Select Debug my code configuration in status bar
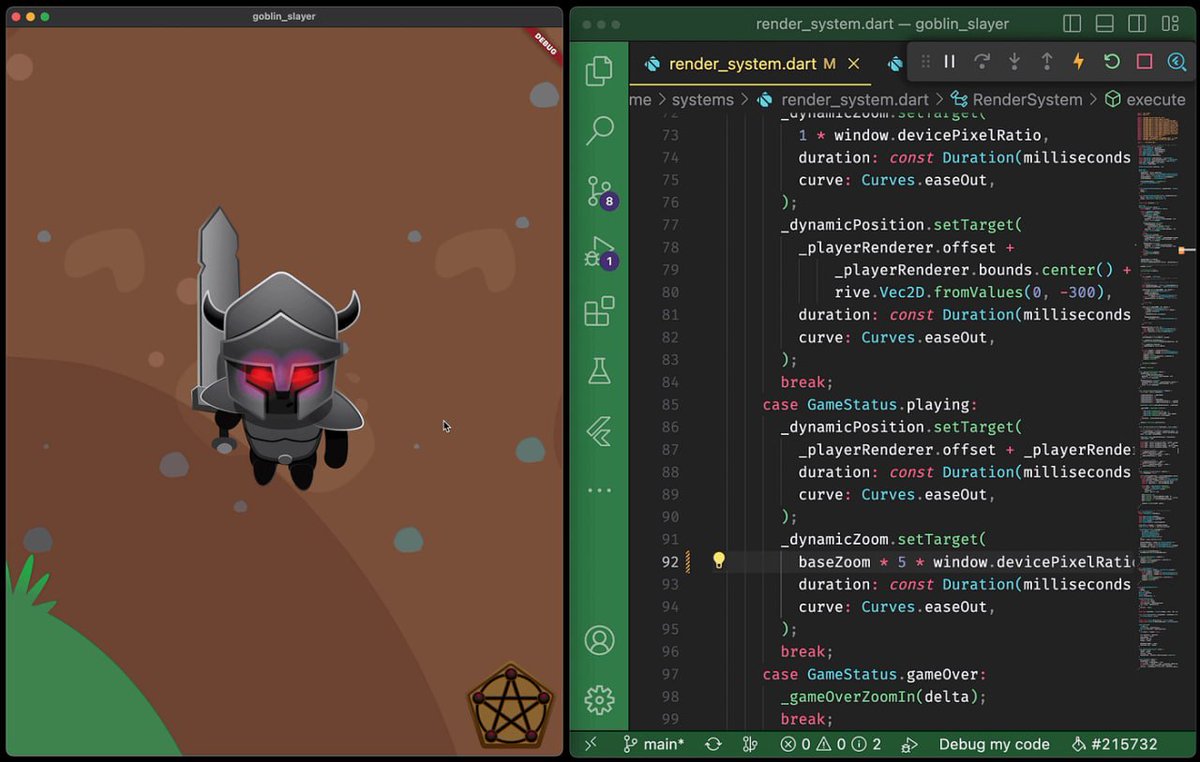This screenshot has width=1200, height=762. (x=994, y=744)
